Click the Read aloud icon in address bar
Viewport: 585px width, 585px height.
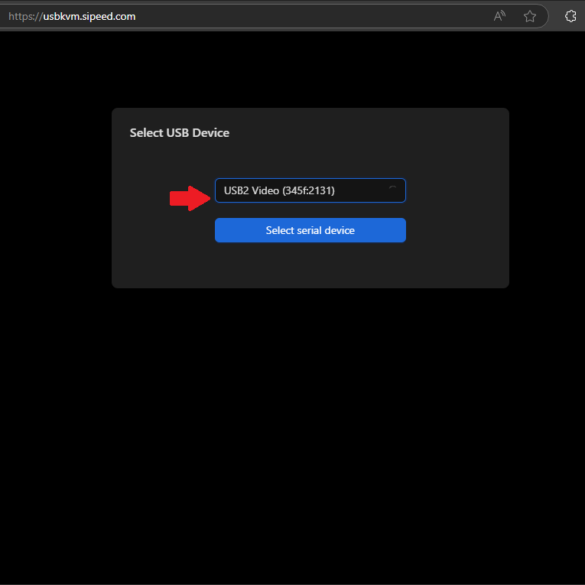[x=499, y=16]
